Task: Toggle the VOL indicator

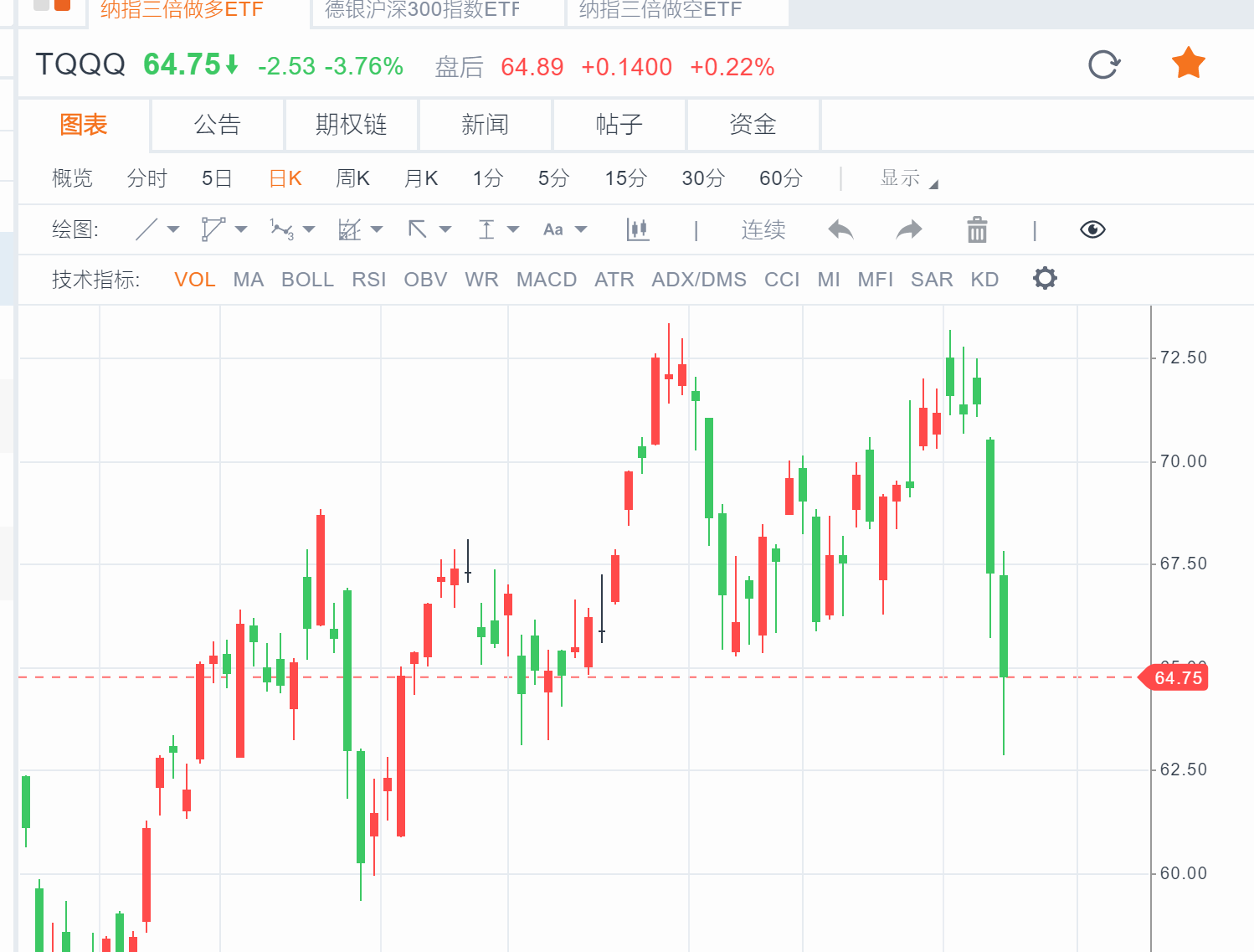Action: 194,280
